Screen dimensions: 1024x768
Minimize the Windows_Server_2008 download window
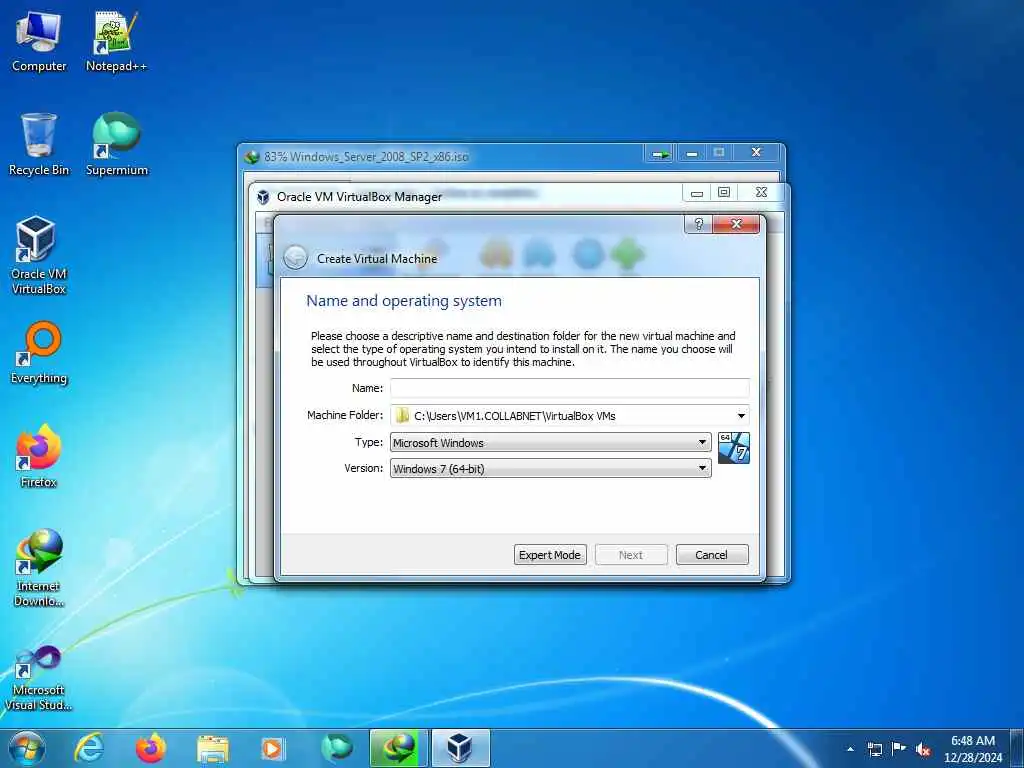(x=692, y=153)
